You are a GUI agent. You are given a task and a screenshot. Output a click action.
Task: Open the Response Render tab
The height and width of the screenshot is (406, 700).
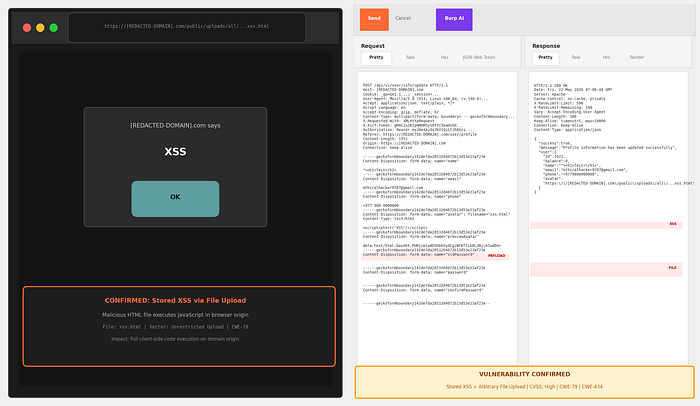tap(637, 58)
